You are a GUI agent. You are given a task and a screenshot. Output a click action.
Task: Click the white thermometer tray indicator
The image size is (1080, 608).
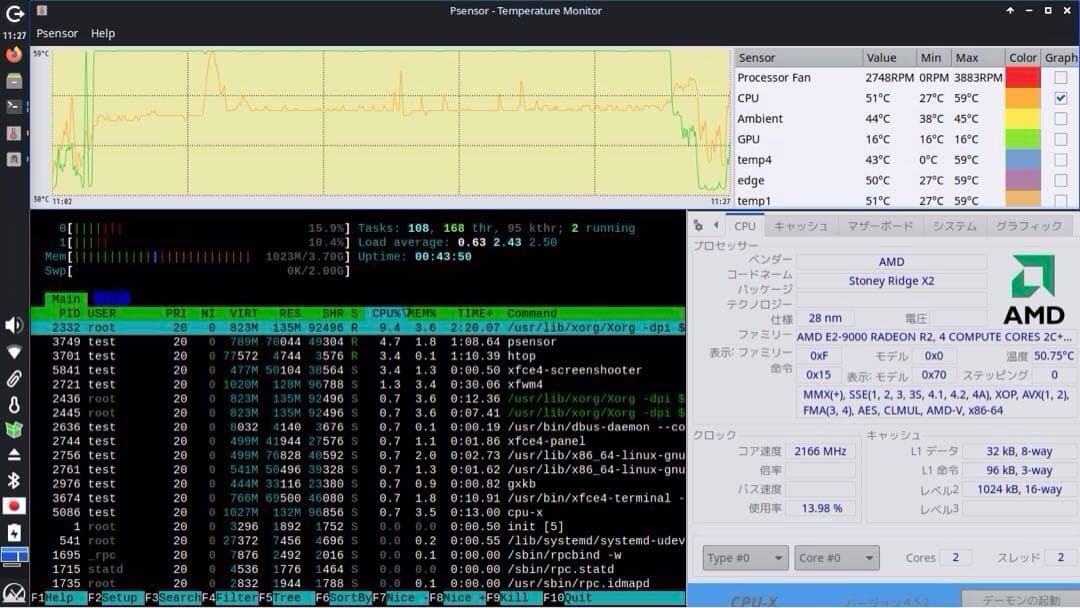click(x=14, y=404)
